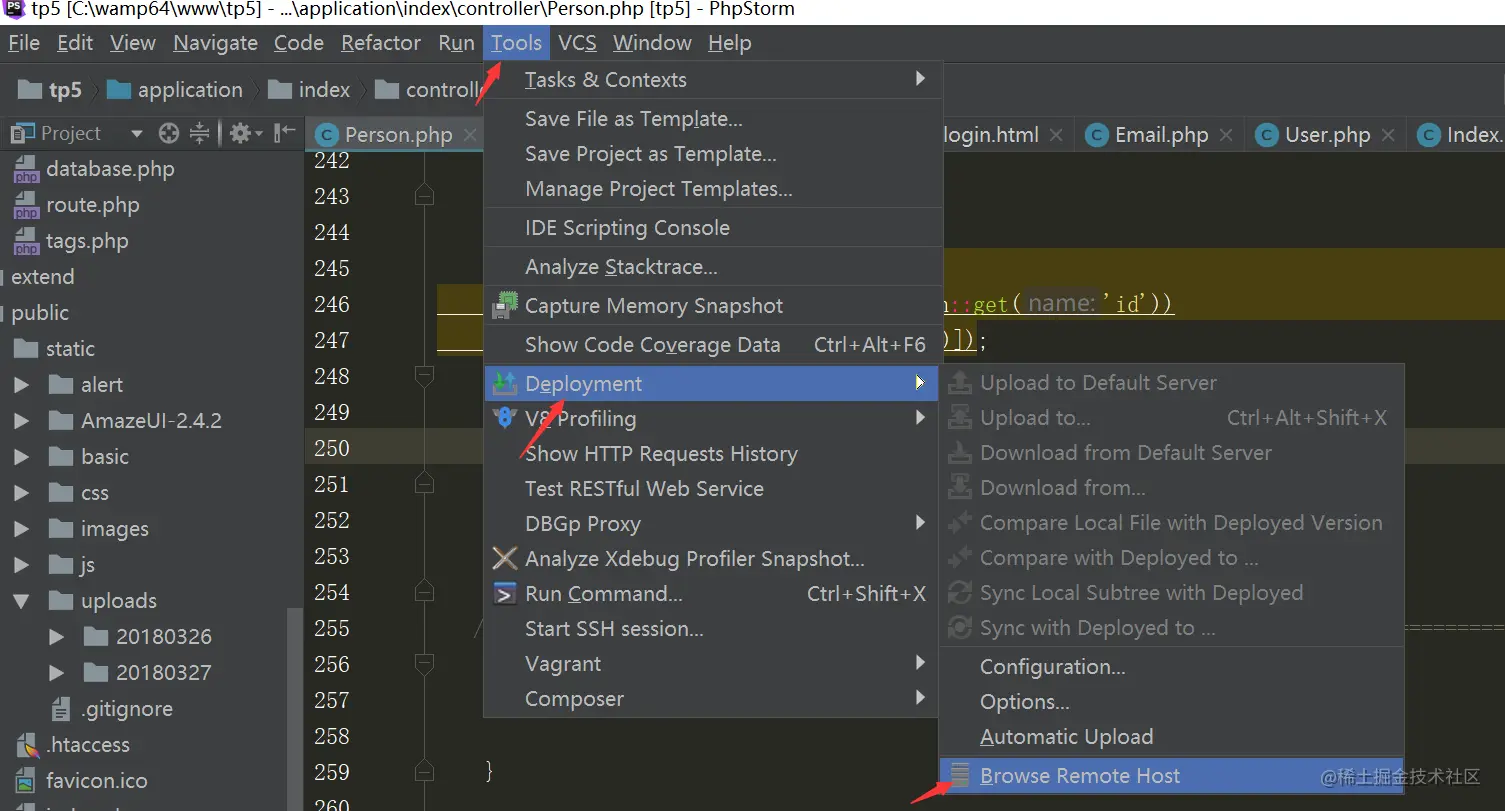This screenshot has height=811, width=1505.
Task: Expand DBGp Proxy submenu arrow
Action: (x=920, y=523)
